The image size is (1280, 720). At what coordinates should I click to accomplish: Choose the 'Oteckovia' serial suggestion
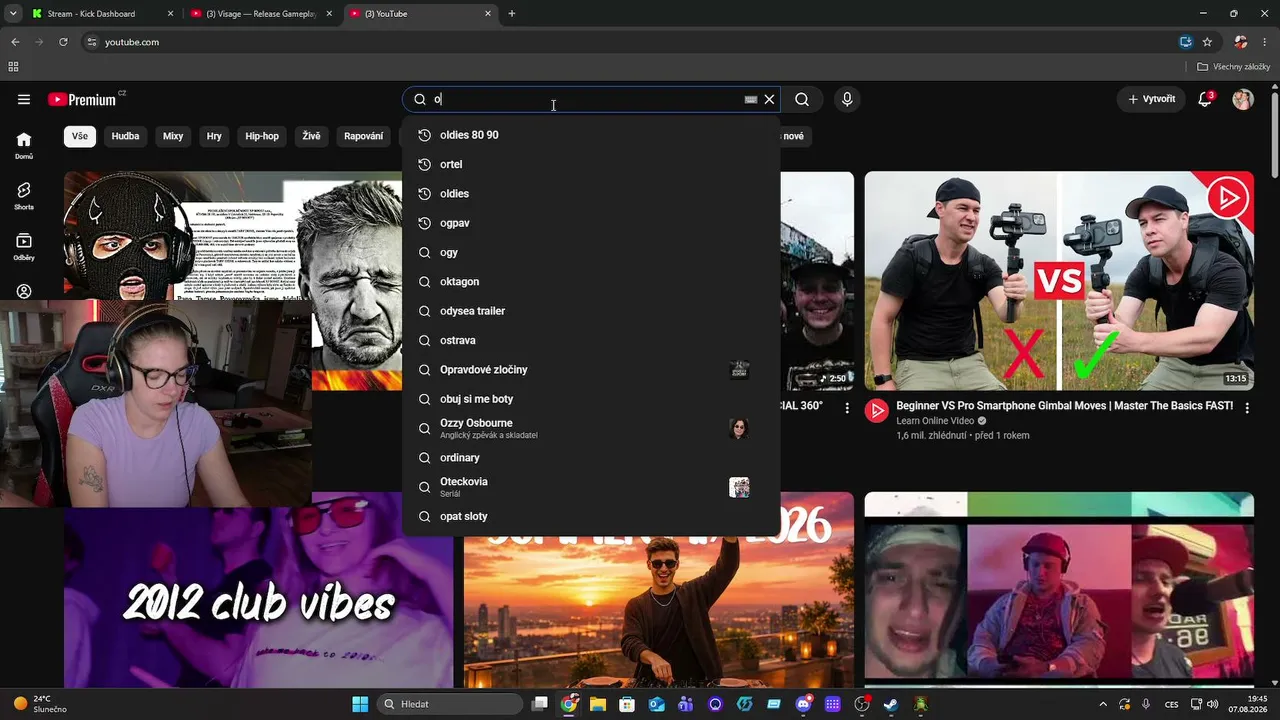(591, 487)
